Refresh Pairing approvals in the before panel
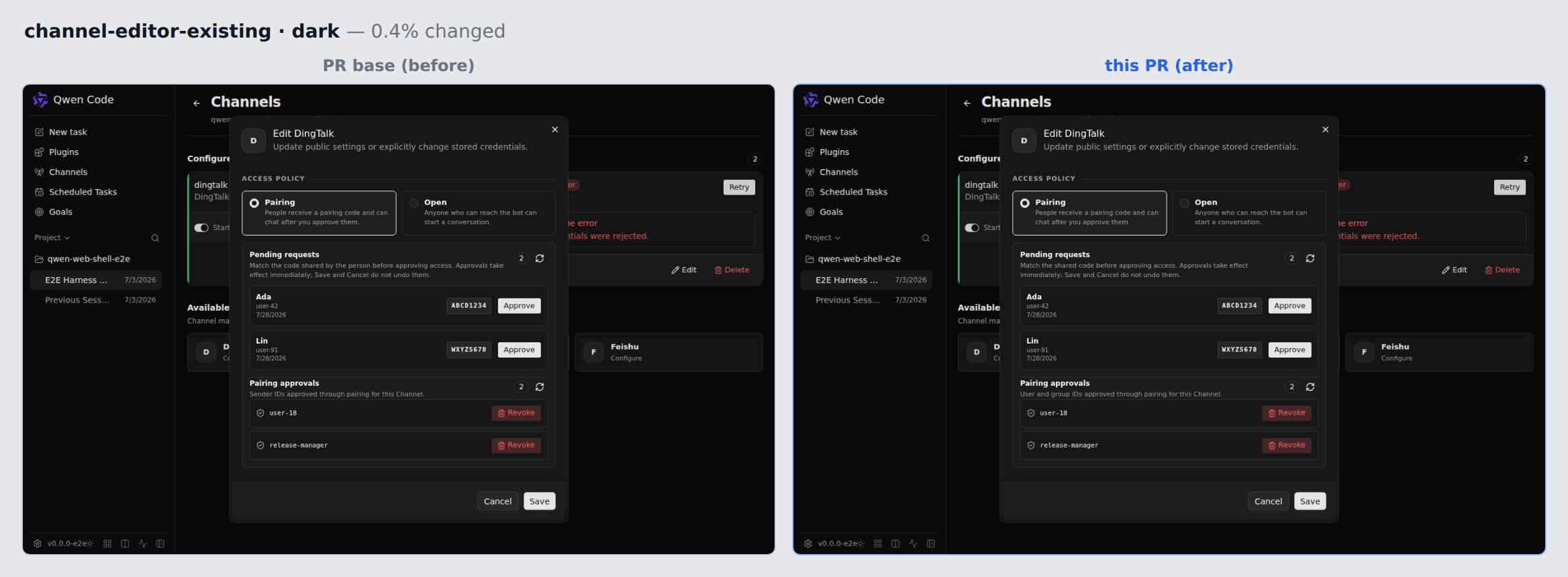Image resolution: width=1568 pixels, height=577 pixels. (x=540, y=387)
